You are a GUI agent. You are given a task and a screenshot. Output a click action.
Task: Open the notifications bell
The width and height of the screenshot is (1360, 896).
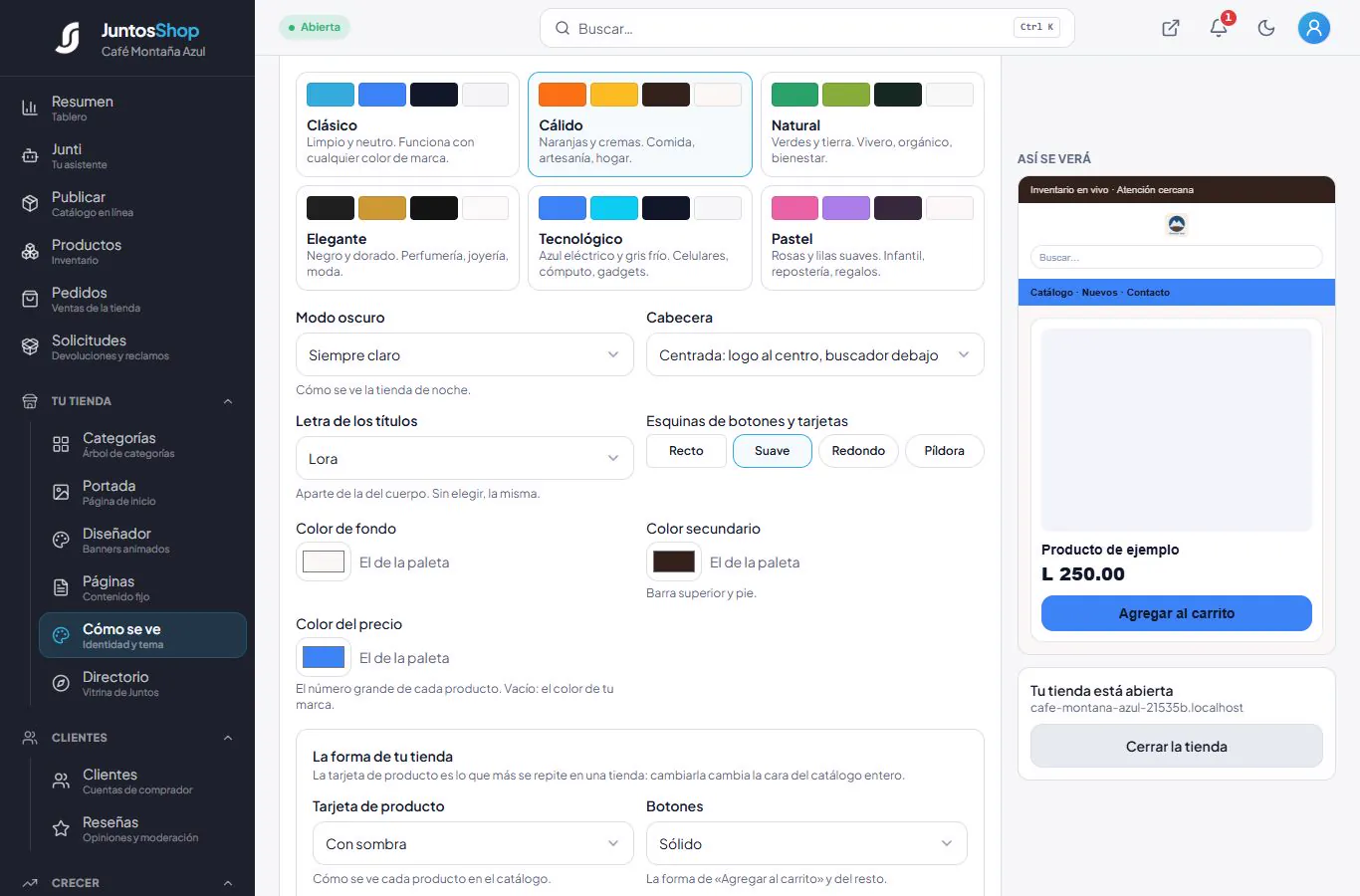pyautogui.click(x=1219, y=28)
